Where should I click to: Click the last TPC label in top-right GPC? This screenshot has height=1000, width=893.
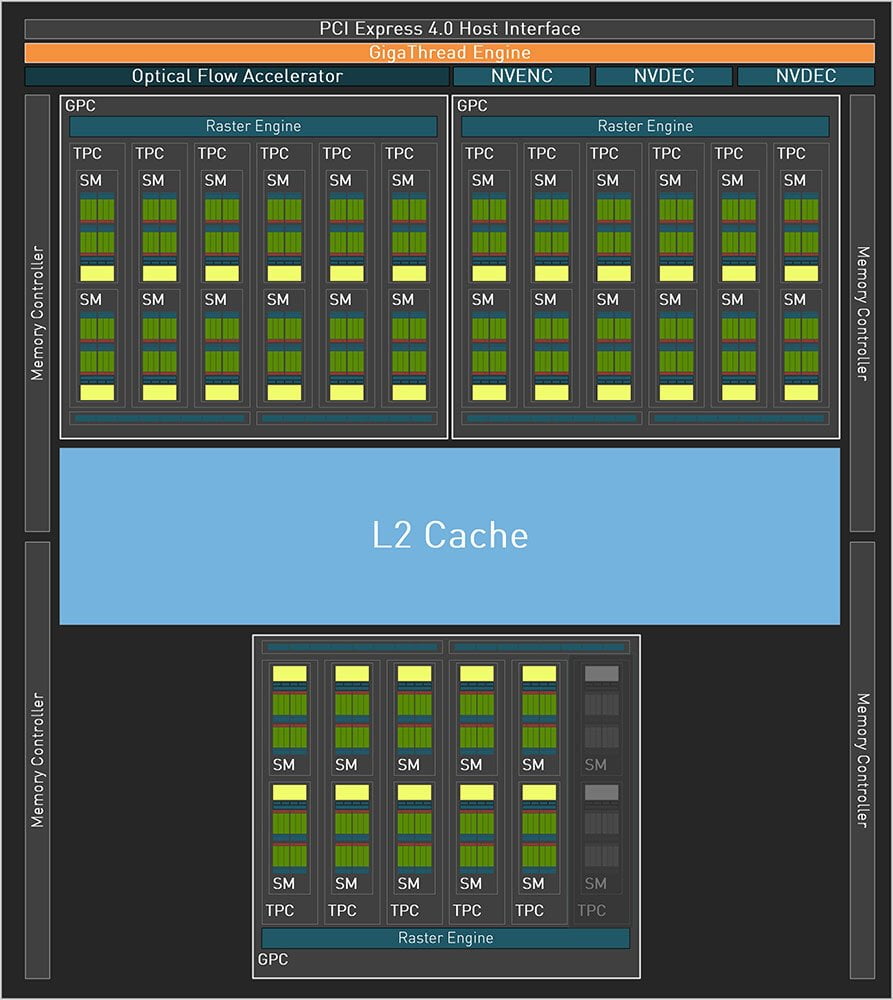[x=791, y=154]
